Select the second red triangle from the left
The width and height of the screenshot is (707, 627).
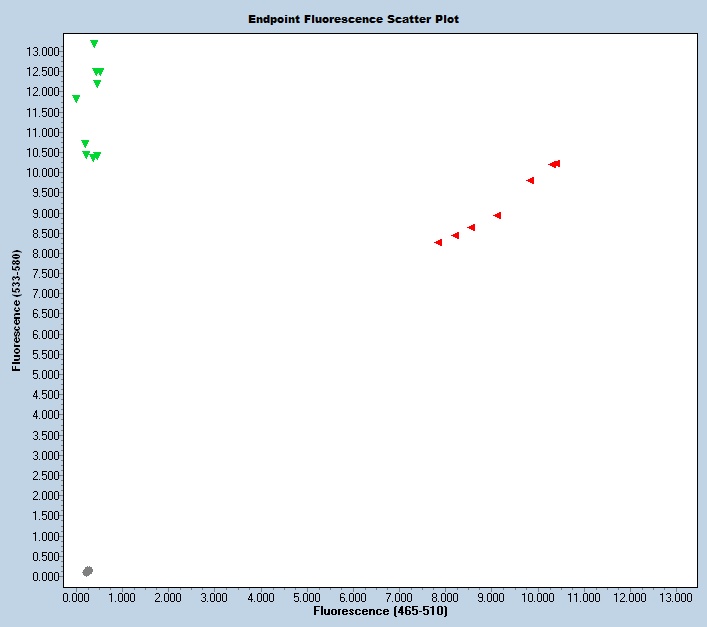(455, 235)
